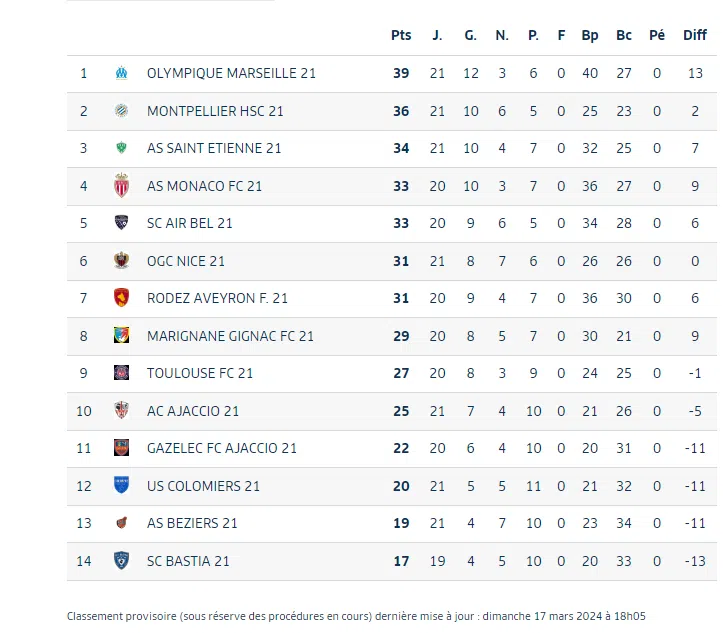Click the US Colomiers club crest

tap(121, 486)
